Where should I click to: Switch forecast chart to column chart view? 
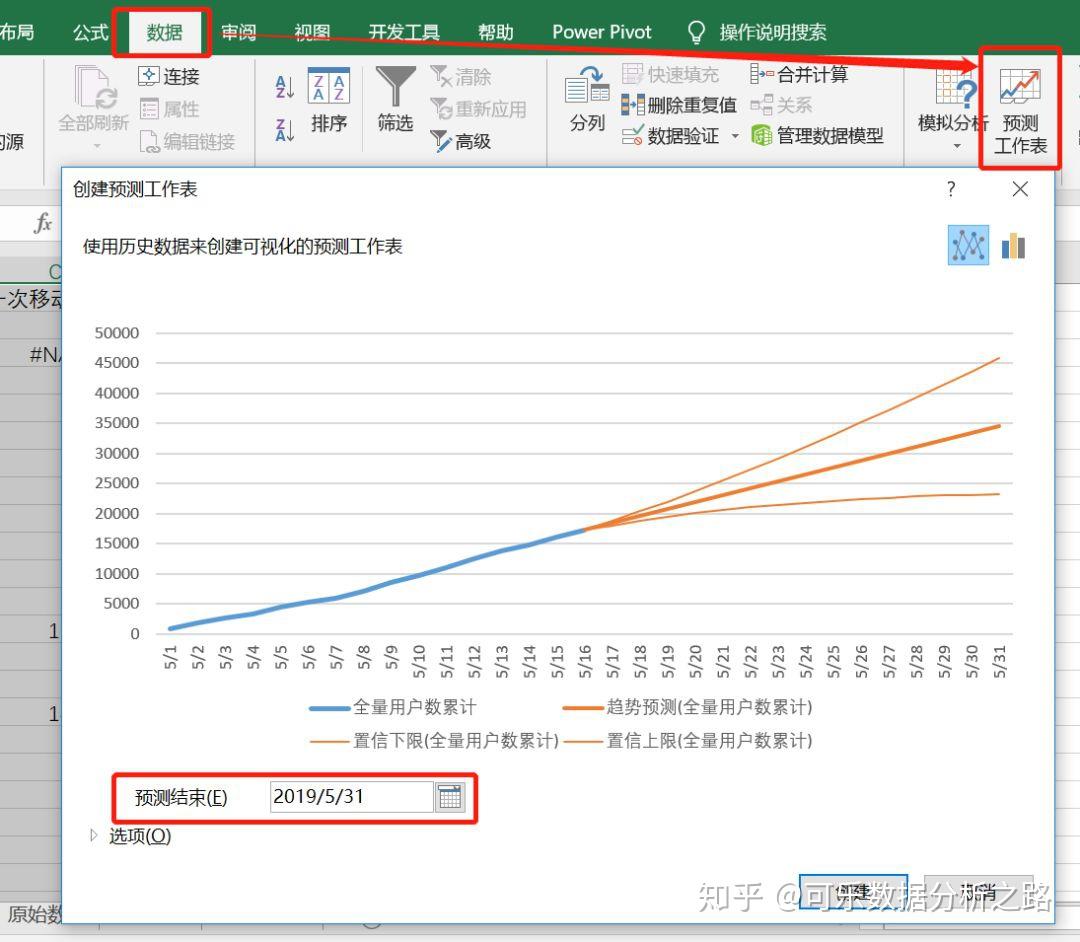coord(1013,245)
